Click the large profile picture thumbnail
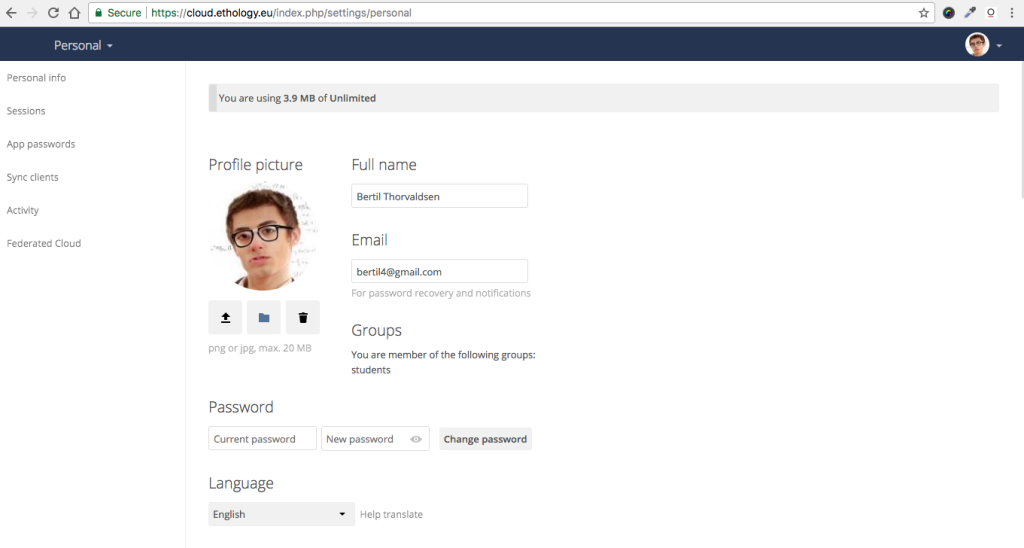This screenshot has width=1024, height=548. click(x=264, y=236)
